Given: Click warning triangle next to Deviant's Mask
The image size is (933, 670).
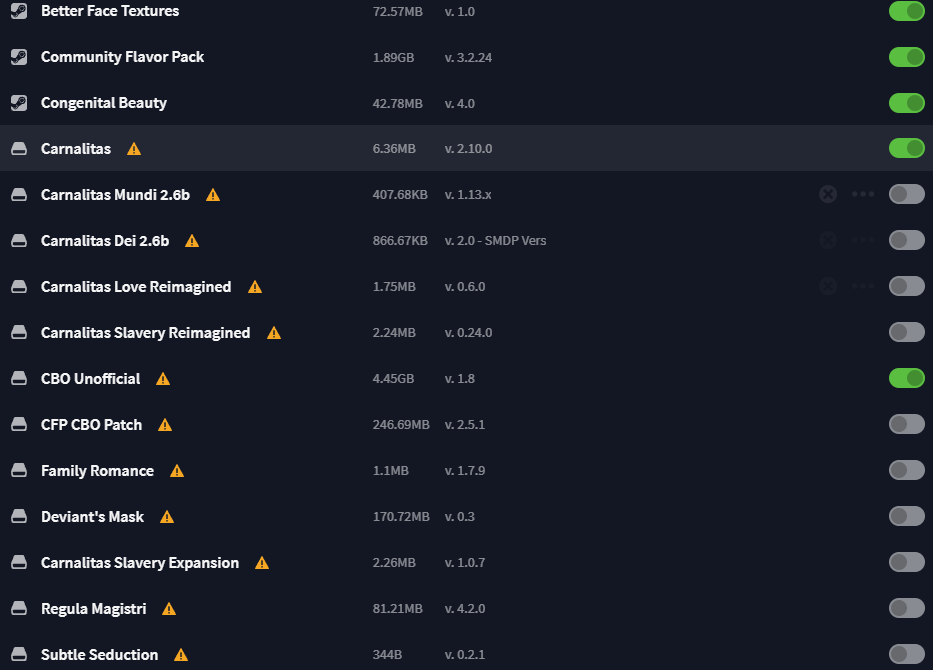Looking at the screenshot, I should (x=167, y=517).
